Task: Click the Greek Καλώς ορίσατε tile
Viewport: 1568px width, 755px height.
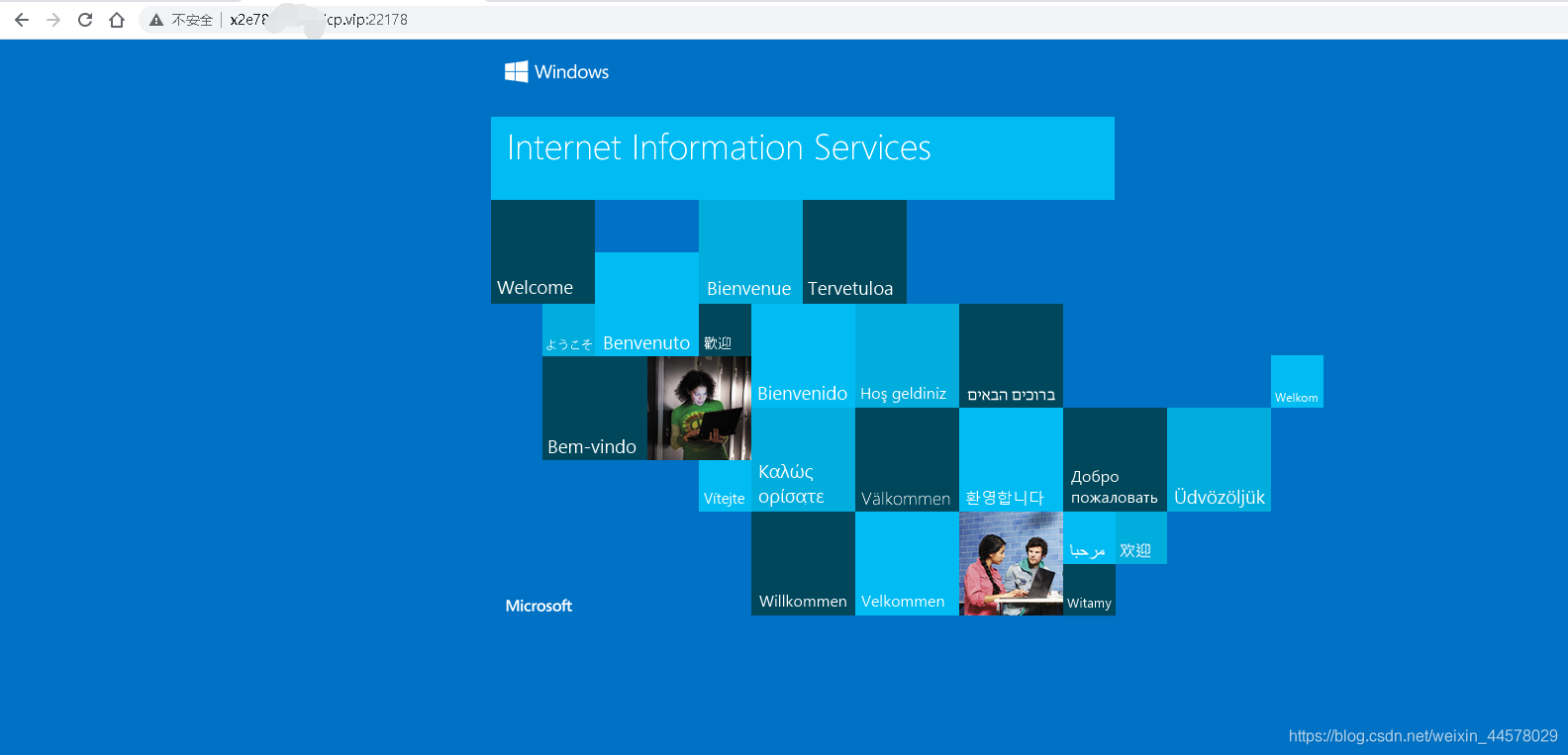Action: (x=803, y=459)
